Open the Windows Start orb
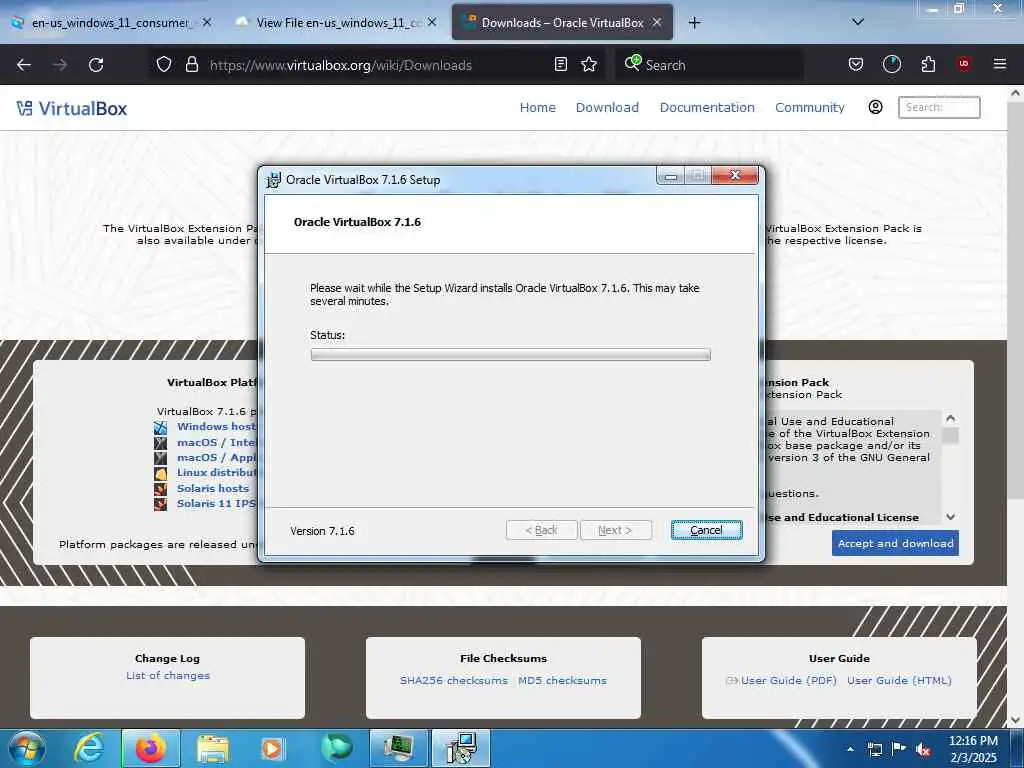 (x=27, y=748)
